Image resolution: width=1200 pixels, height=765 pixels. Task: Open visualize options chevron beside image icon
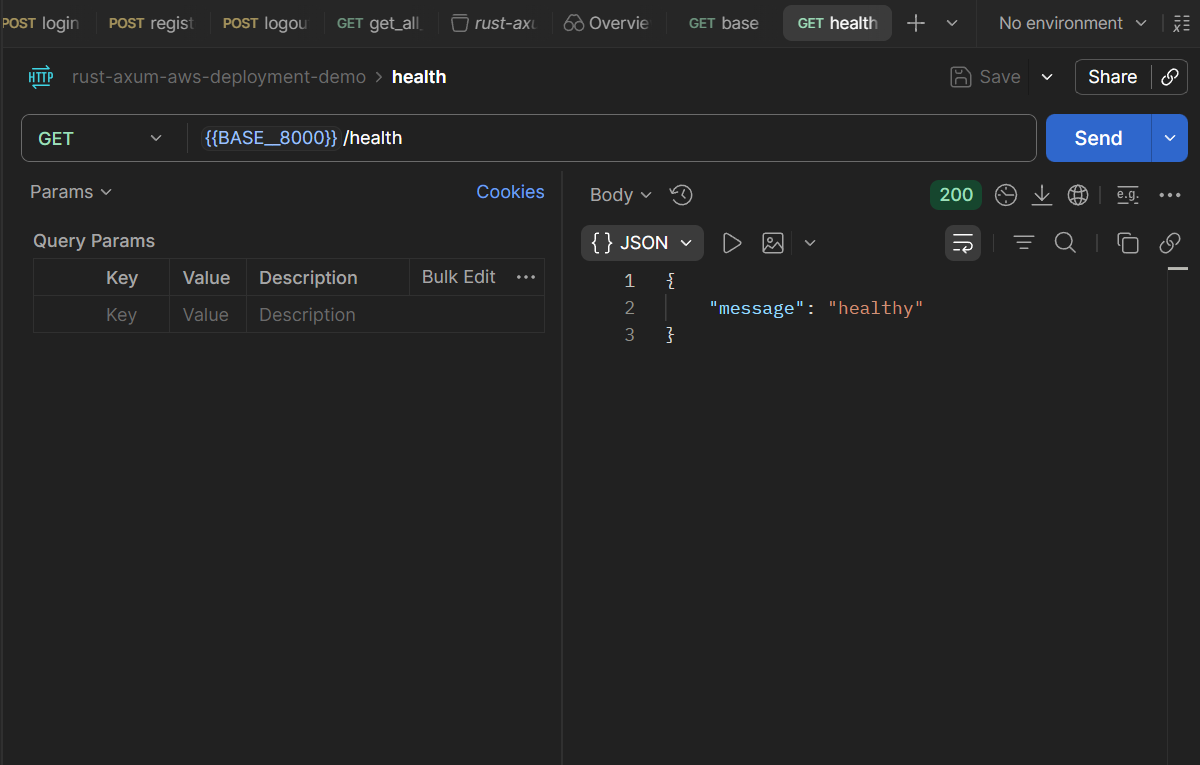pyautogui.click(x=810, y=243)
